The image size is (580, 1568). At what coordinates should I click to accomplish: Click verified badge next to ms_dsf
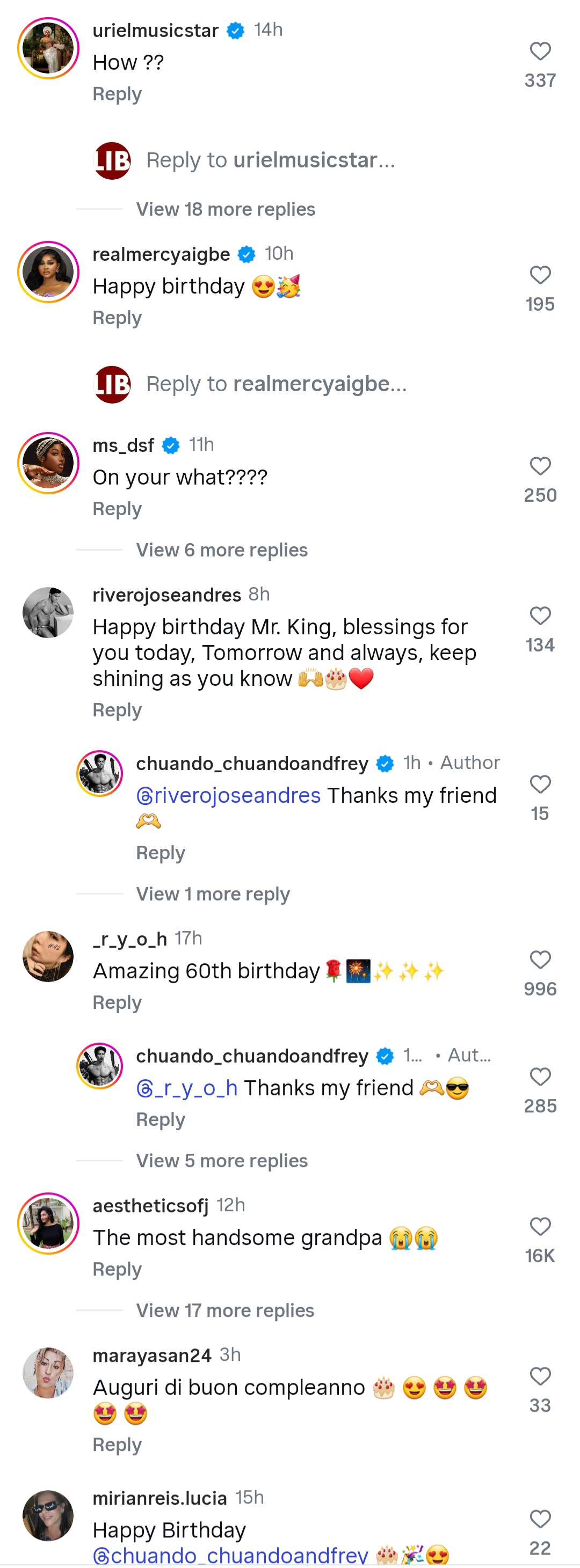point(171,445)
